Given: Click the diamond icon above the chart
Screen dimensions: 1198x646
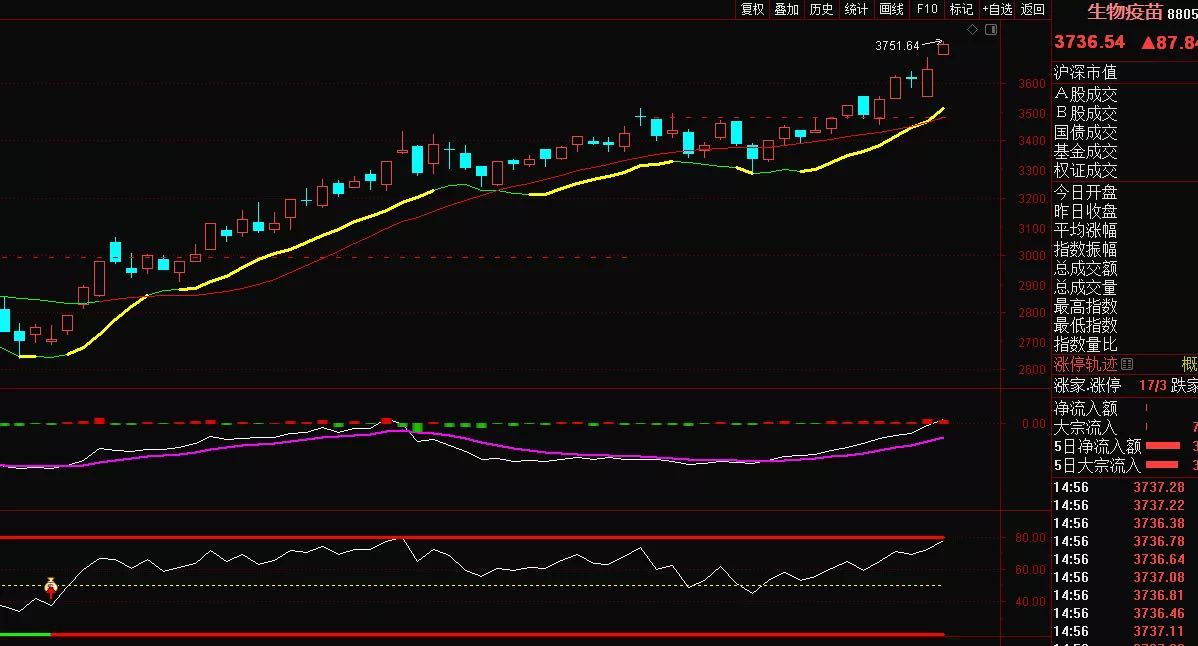Looking at the screenshot, I should 972,30.
